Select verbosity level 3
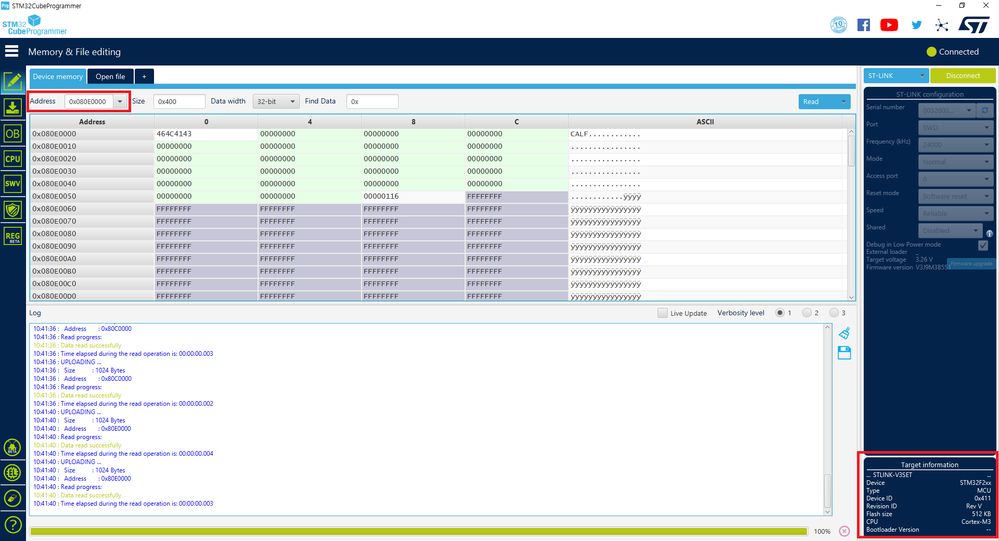 pyautogui.click(x=833, y=313)
